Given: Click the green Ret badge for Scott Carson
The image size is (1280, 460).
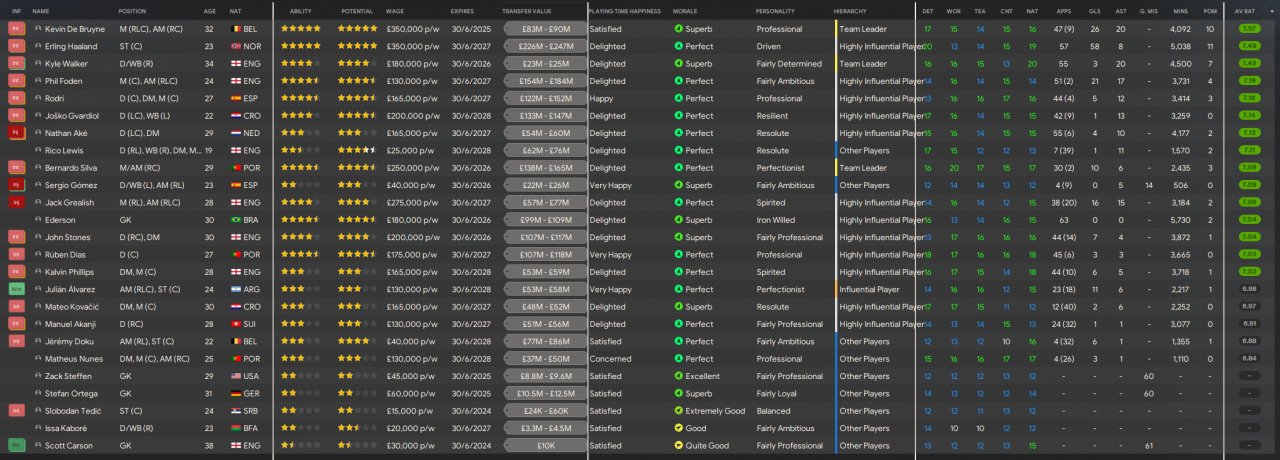Looking at the screenshot, I should tap(16, 445).
